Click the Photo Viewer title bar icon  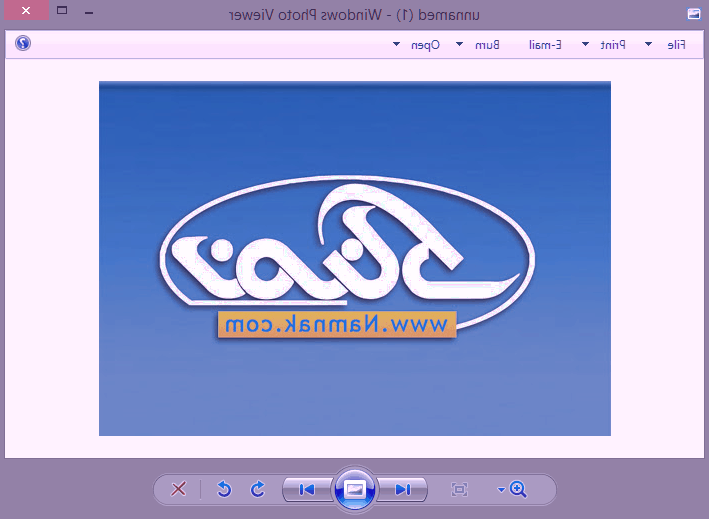(x=694, y=14)
